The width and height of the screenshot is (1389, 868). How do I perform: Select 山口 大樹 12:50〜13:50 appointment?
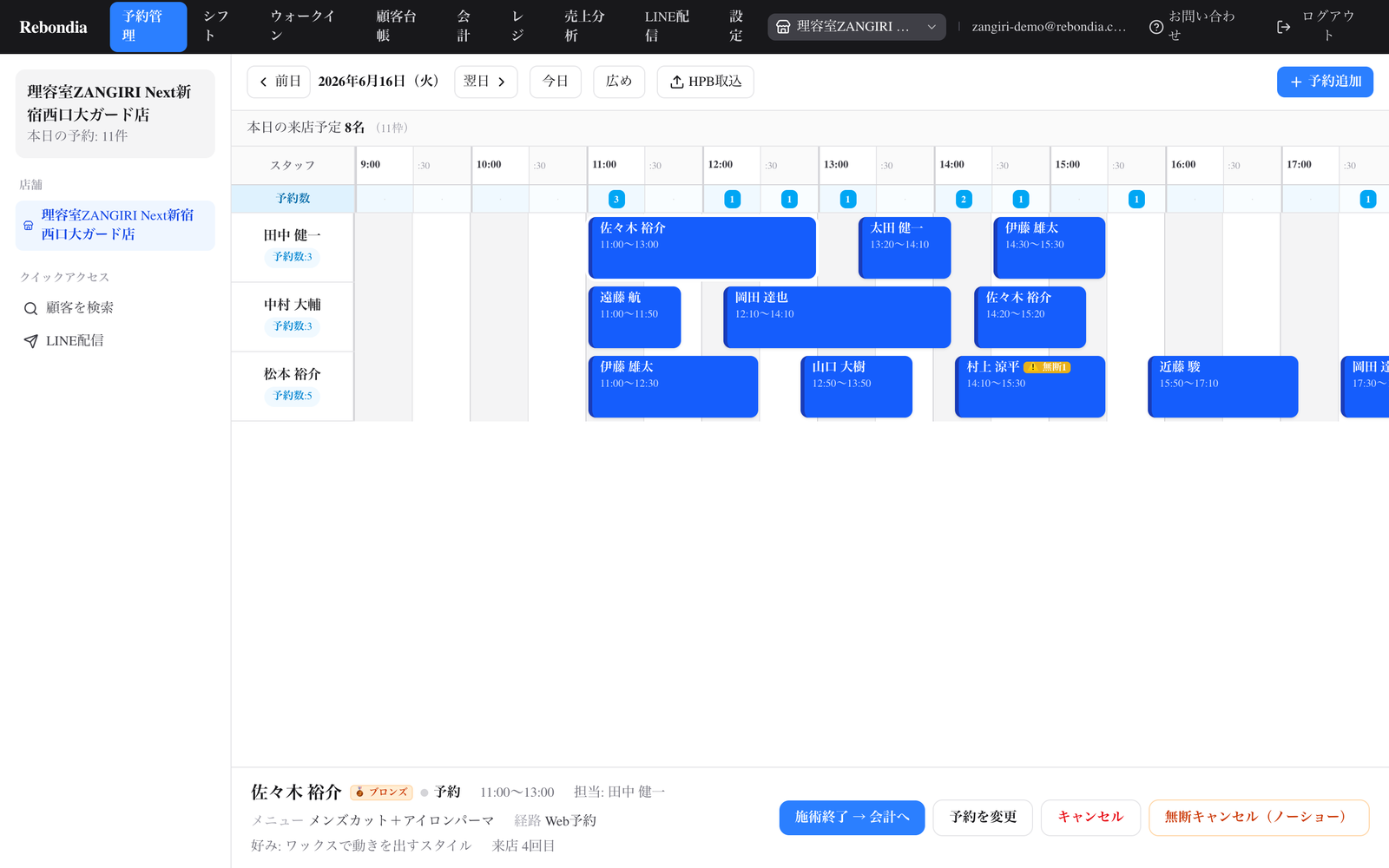coord(857,387)
